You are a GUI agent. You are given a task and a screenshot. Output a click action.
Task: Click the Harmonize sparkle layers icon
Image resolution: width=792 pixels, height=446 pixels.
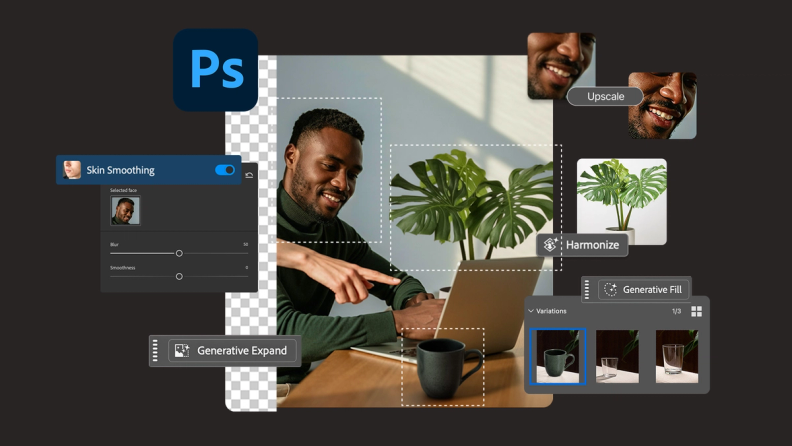point(550,244)
